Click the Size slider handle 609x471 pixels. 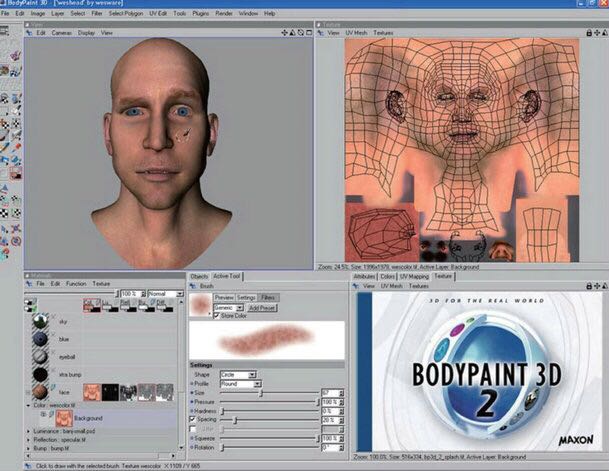click(x=261, y=393)
